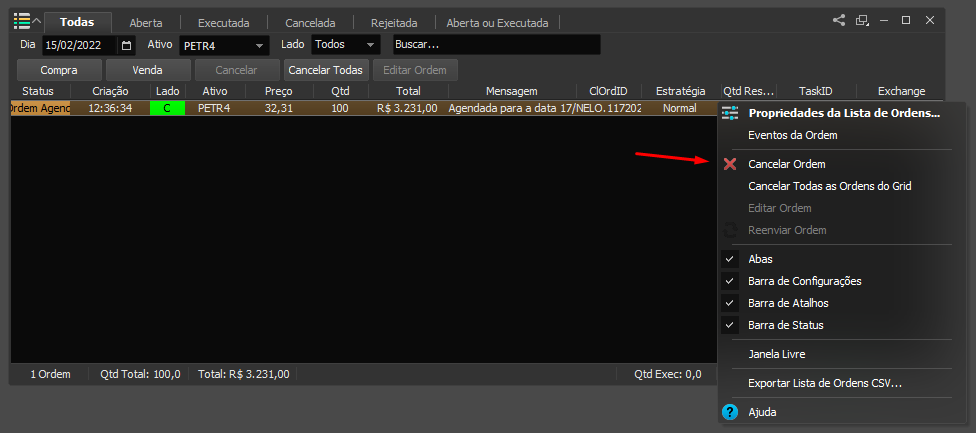
Task: Click the Propriedades settings sliders icon
Action: [730, 113]
